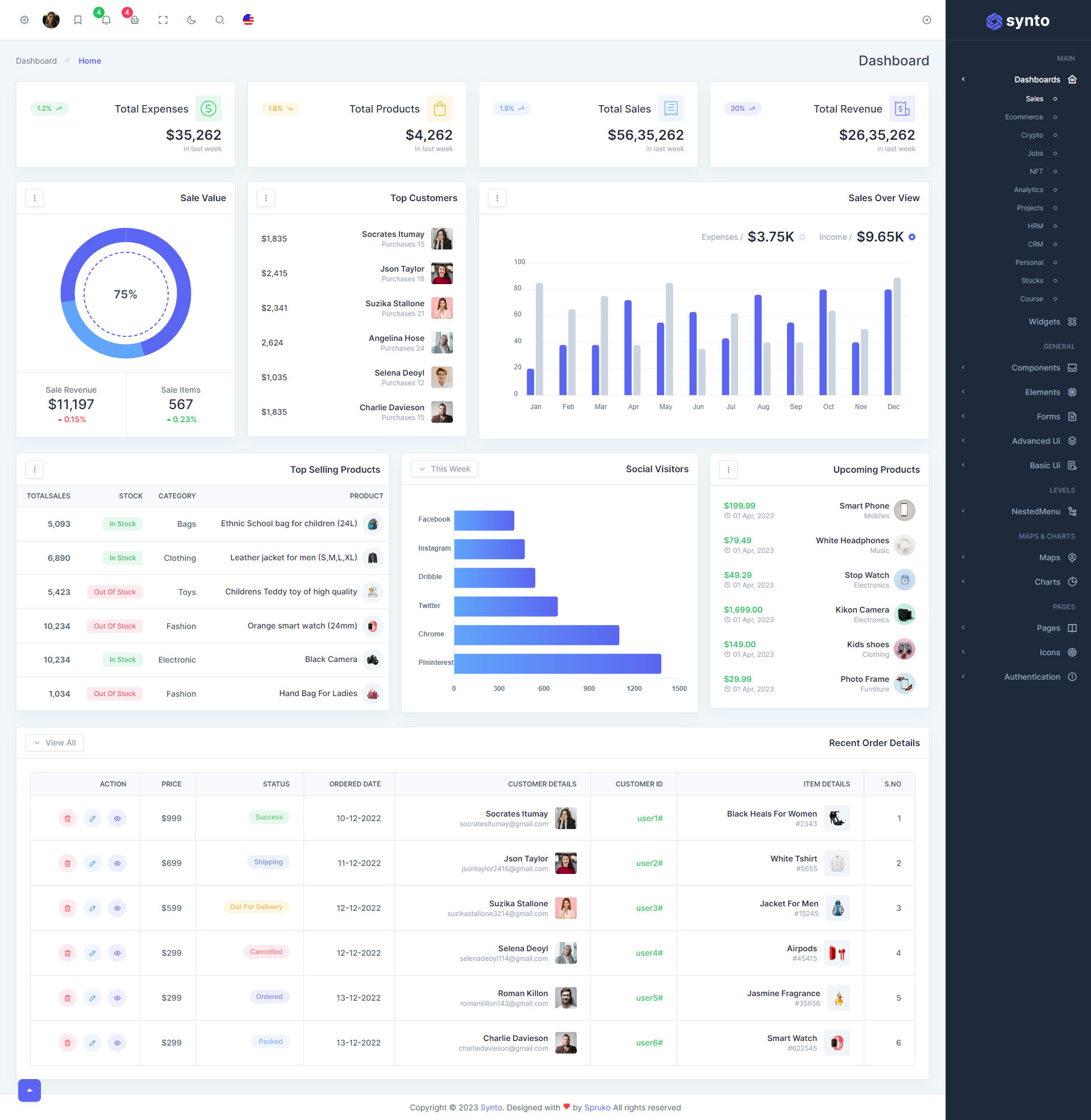View the order for Selena Deoyl
The width and height of the screenshot is (1091, 1120).
coord(117,953)
